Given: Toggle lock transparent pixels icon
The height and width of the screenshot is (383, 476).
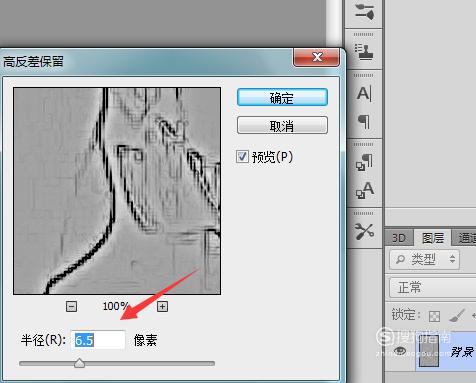Looking at the screenshot, I should coord(434,316).
